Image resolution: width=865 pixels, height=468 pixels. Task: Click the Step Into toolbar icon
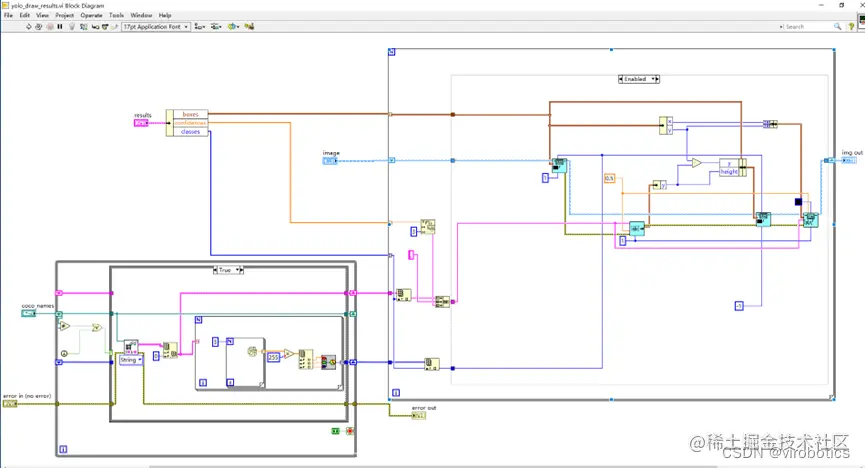point(95,26)
